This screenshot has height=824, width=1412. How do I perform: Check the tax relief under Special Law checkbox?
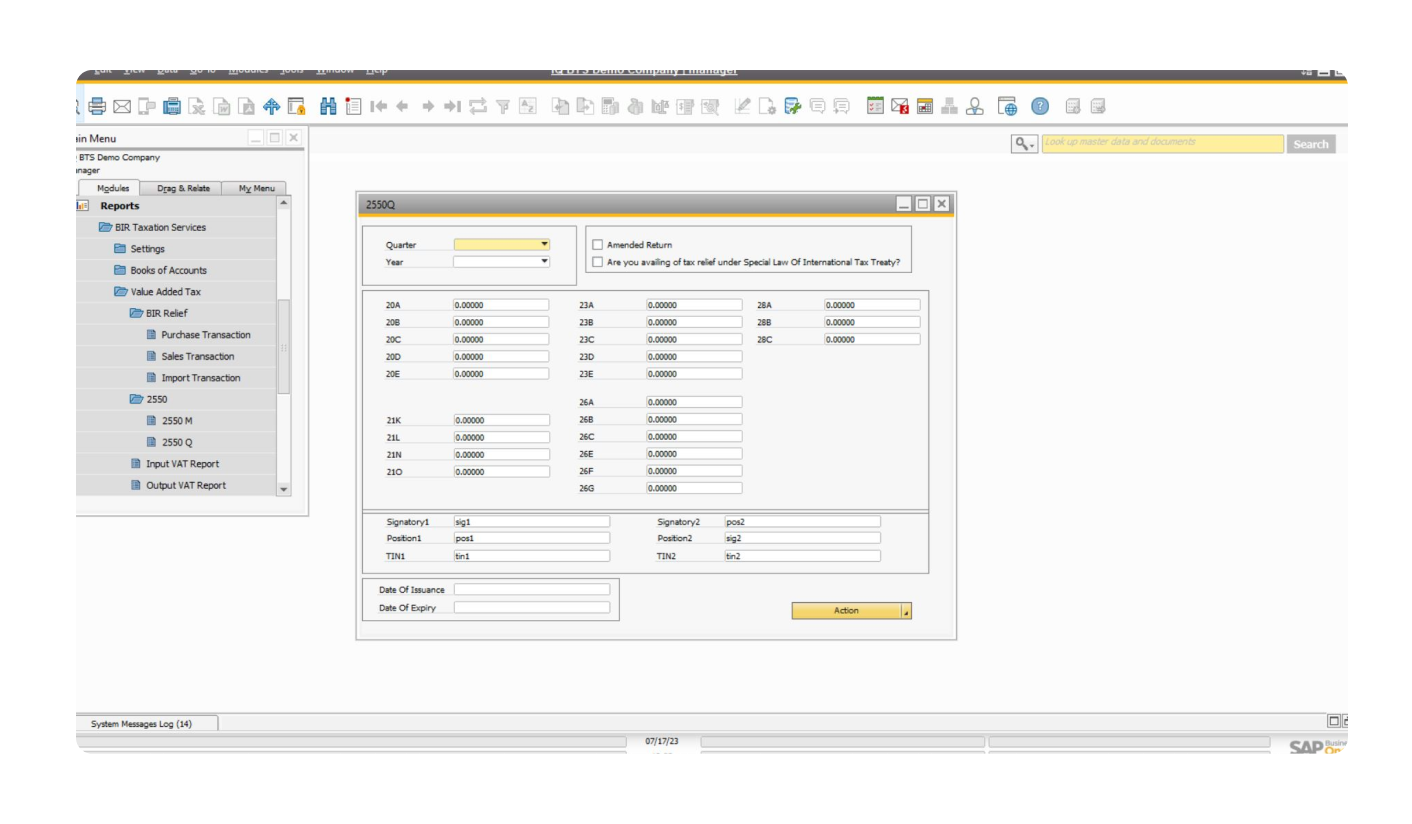(598, 262)
